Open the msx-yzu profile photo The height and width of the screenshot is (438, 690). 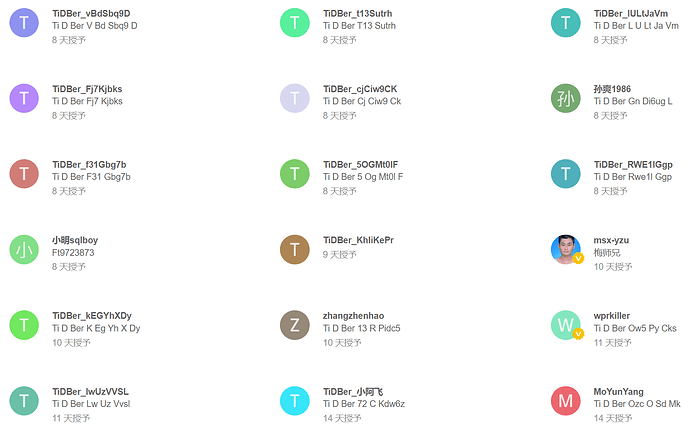[566, 249]
